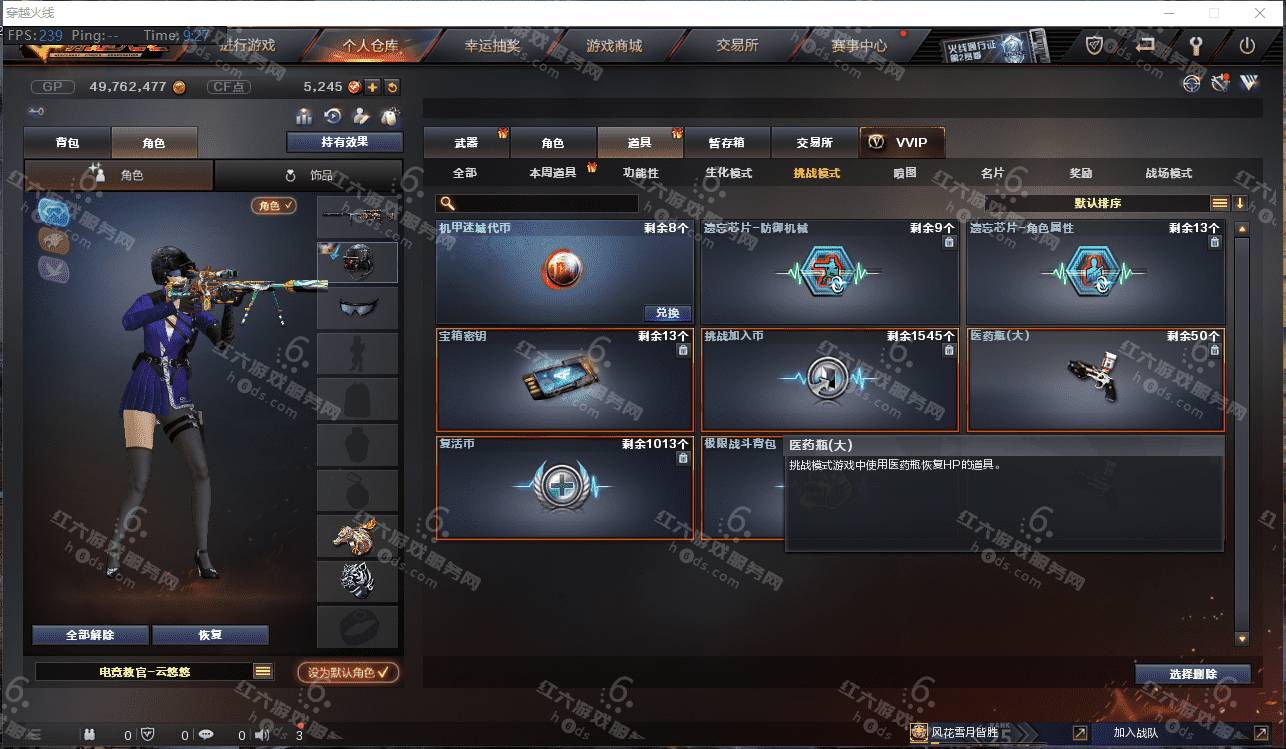This screenshot has width=1286, height=749.
Task: Toggle the sort order arrow next to 默认排序
Action: (1240, 203)
